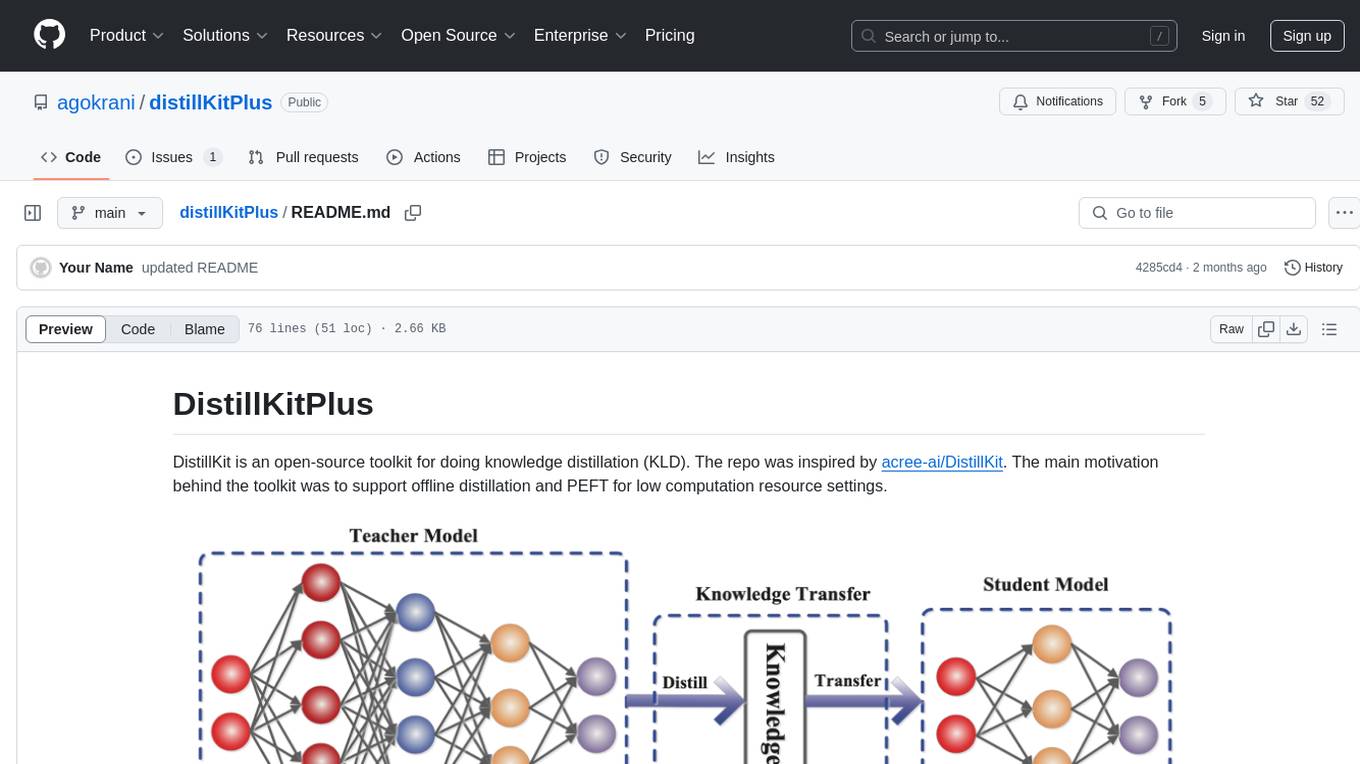The image size is (1360, 764).
Task: Open the document outline list
Action: 1329,329
